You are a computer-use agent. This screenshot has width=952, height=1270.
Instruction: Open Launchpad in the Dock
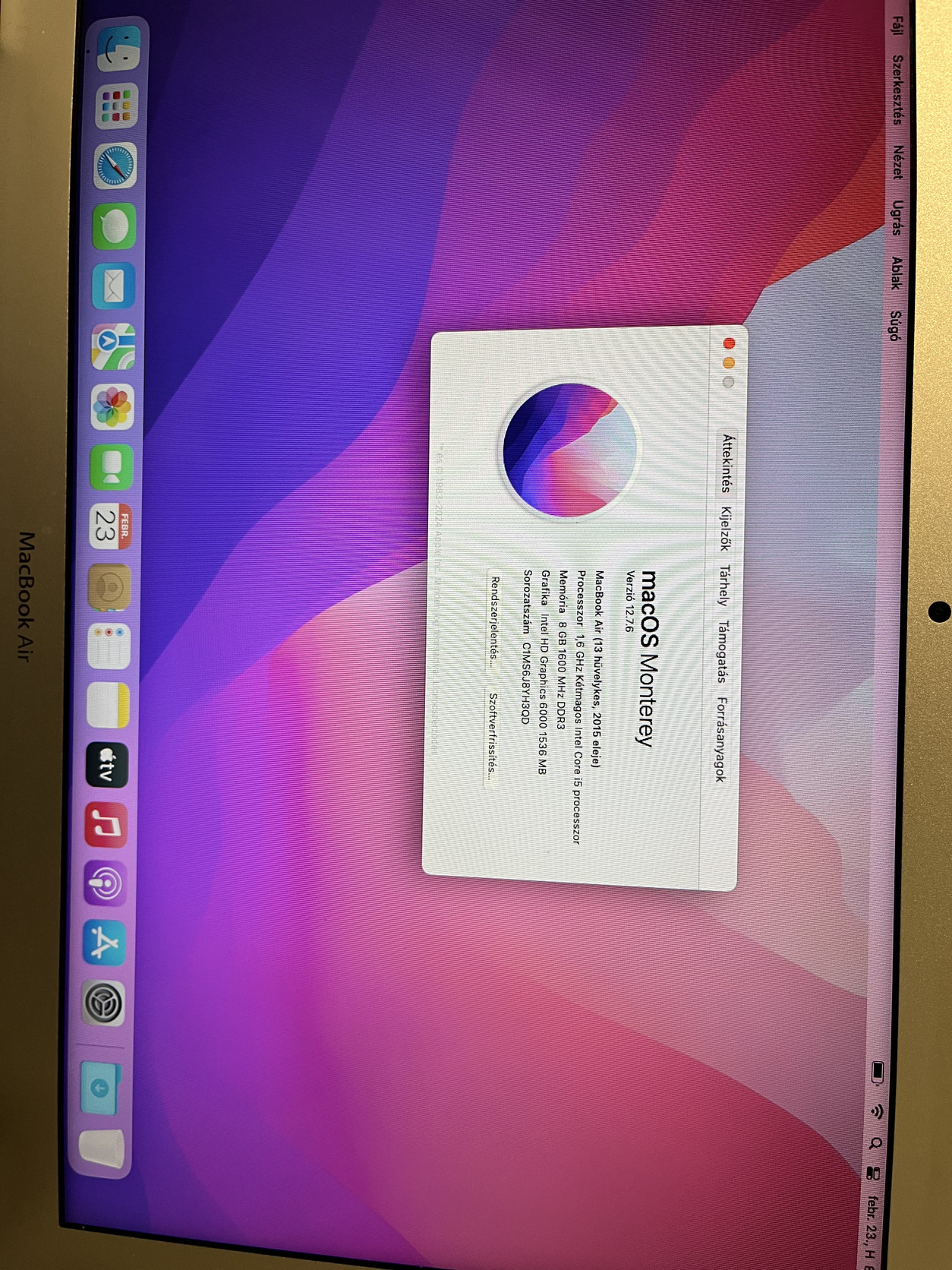pyautogui.click(x=117, y=106)
